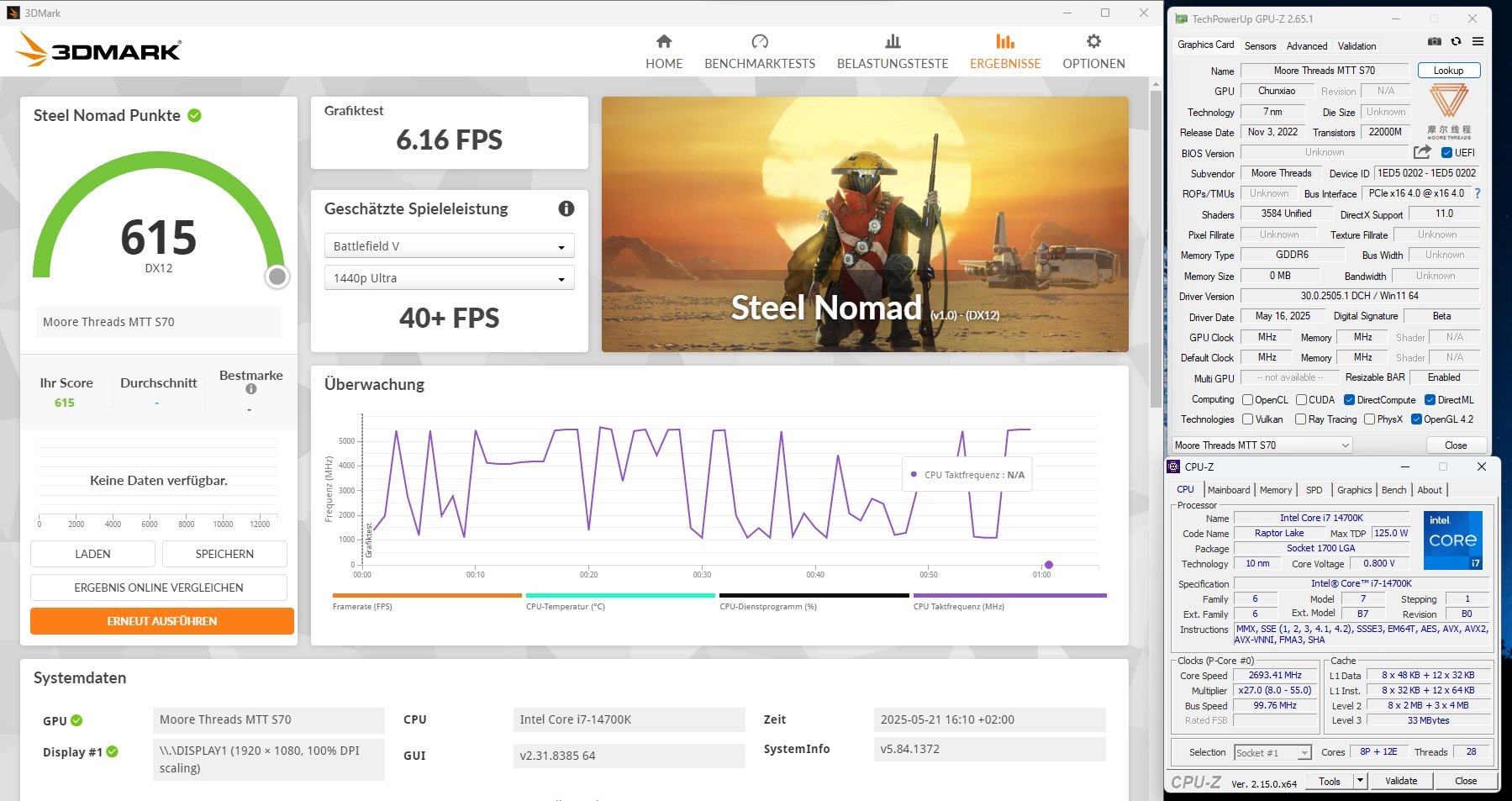Image resolution: width=1512 pixels, height=801 pixels.
Task: Open ERGEBNISSE results icon in 3DMark
Action: (1005, 41)
